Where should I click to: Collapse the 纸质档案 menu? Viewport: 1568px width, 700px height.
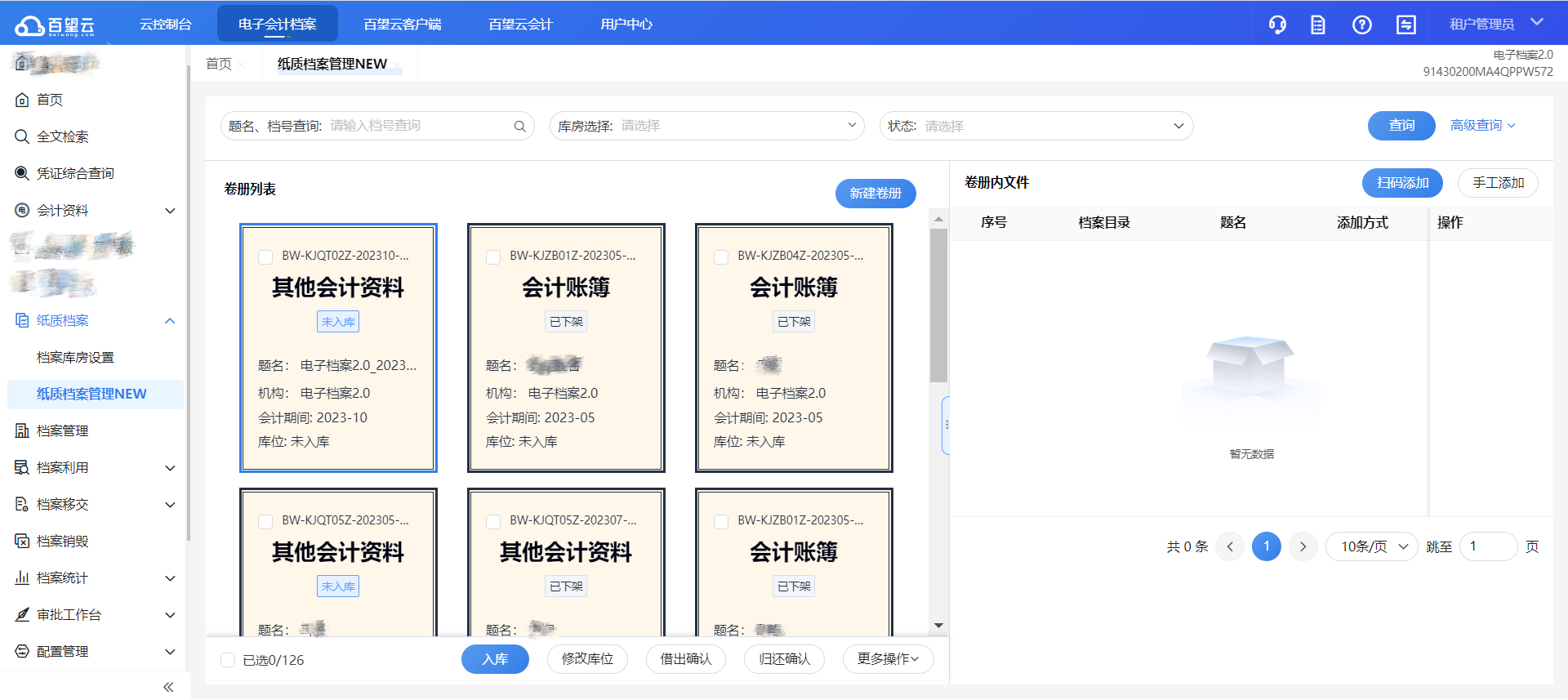pos(170,321)
